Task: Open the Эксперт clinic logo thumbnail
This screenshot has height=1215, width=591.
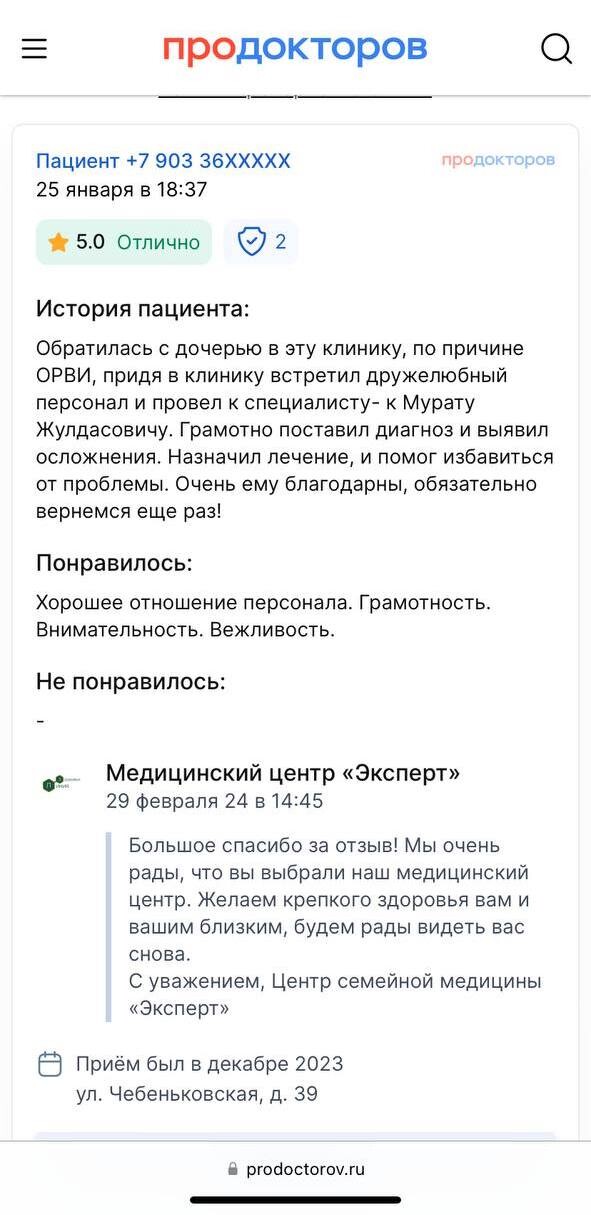Action: pos(61,783)
